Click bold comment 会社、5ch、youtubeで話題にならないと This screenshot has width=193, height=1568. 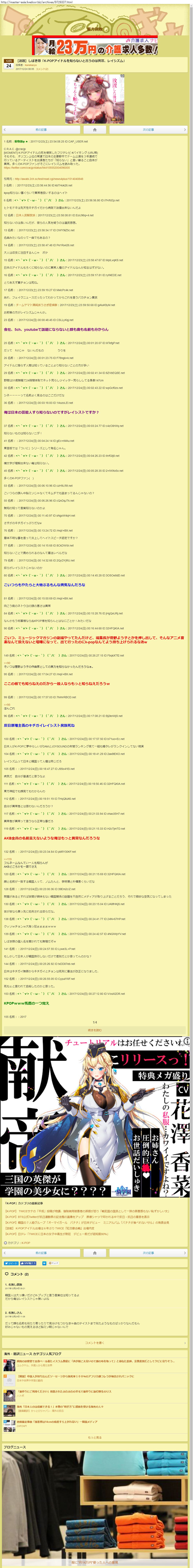click(56, 329)
